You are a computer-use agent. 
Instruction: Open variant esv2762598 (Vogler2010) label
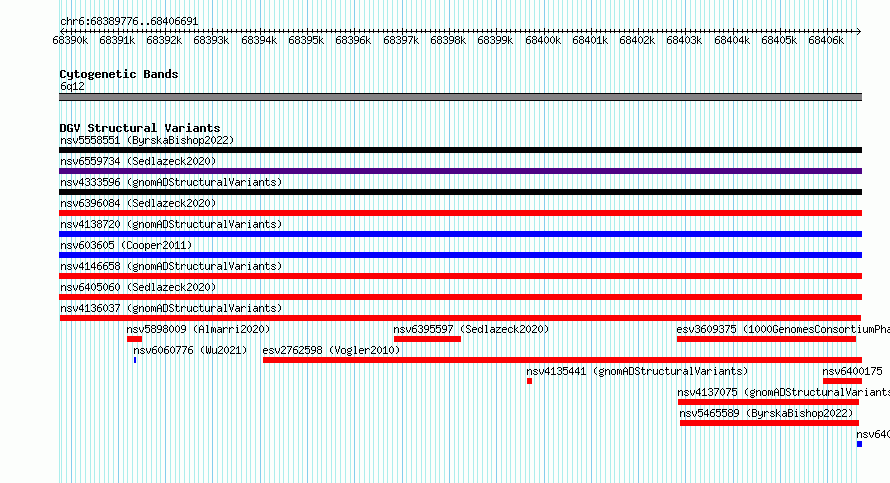click(x=331, y=350)
